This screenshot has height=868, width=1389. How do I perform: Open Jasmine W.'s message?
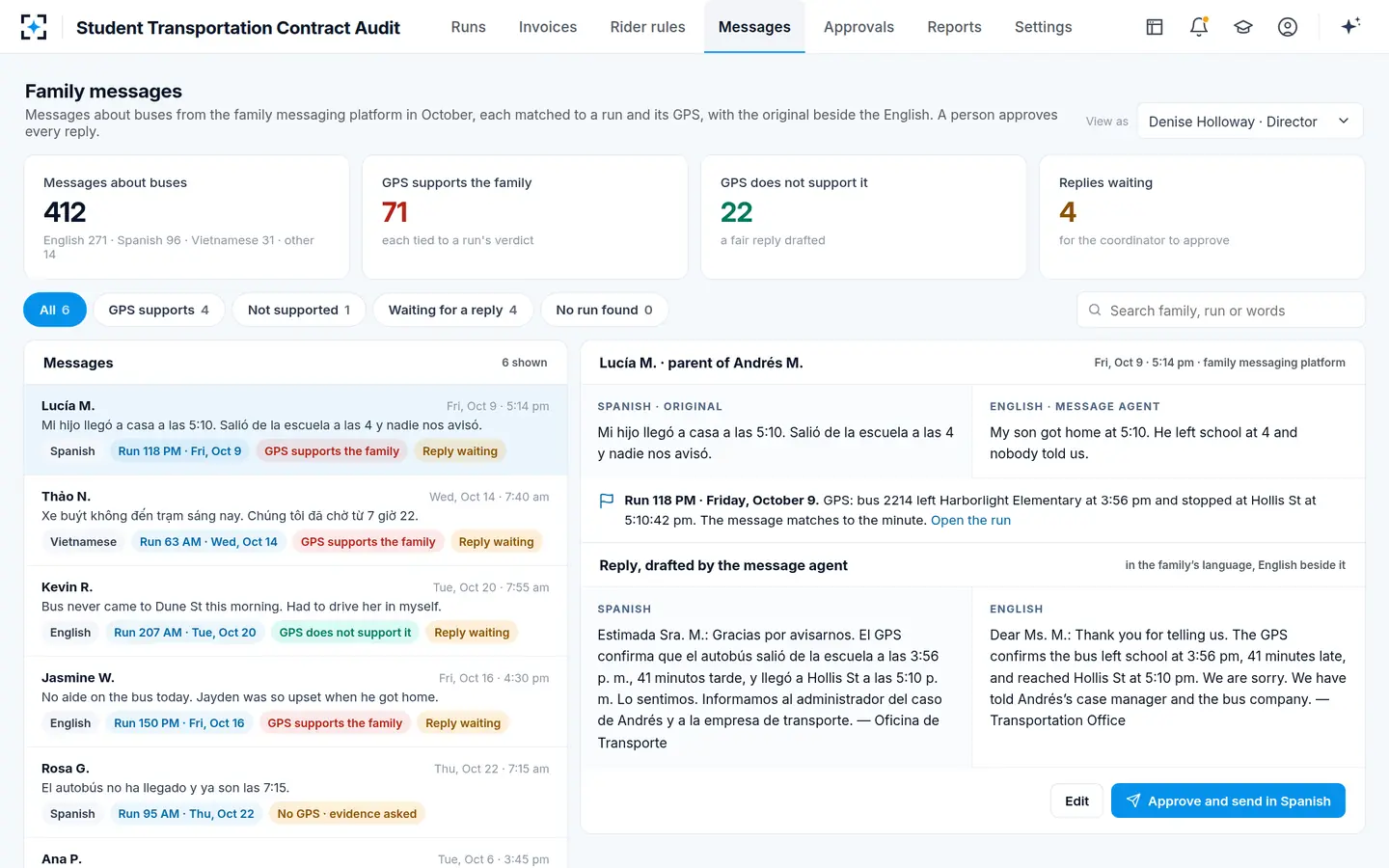pyautogui.click(x=295, y=703)
